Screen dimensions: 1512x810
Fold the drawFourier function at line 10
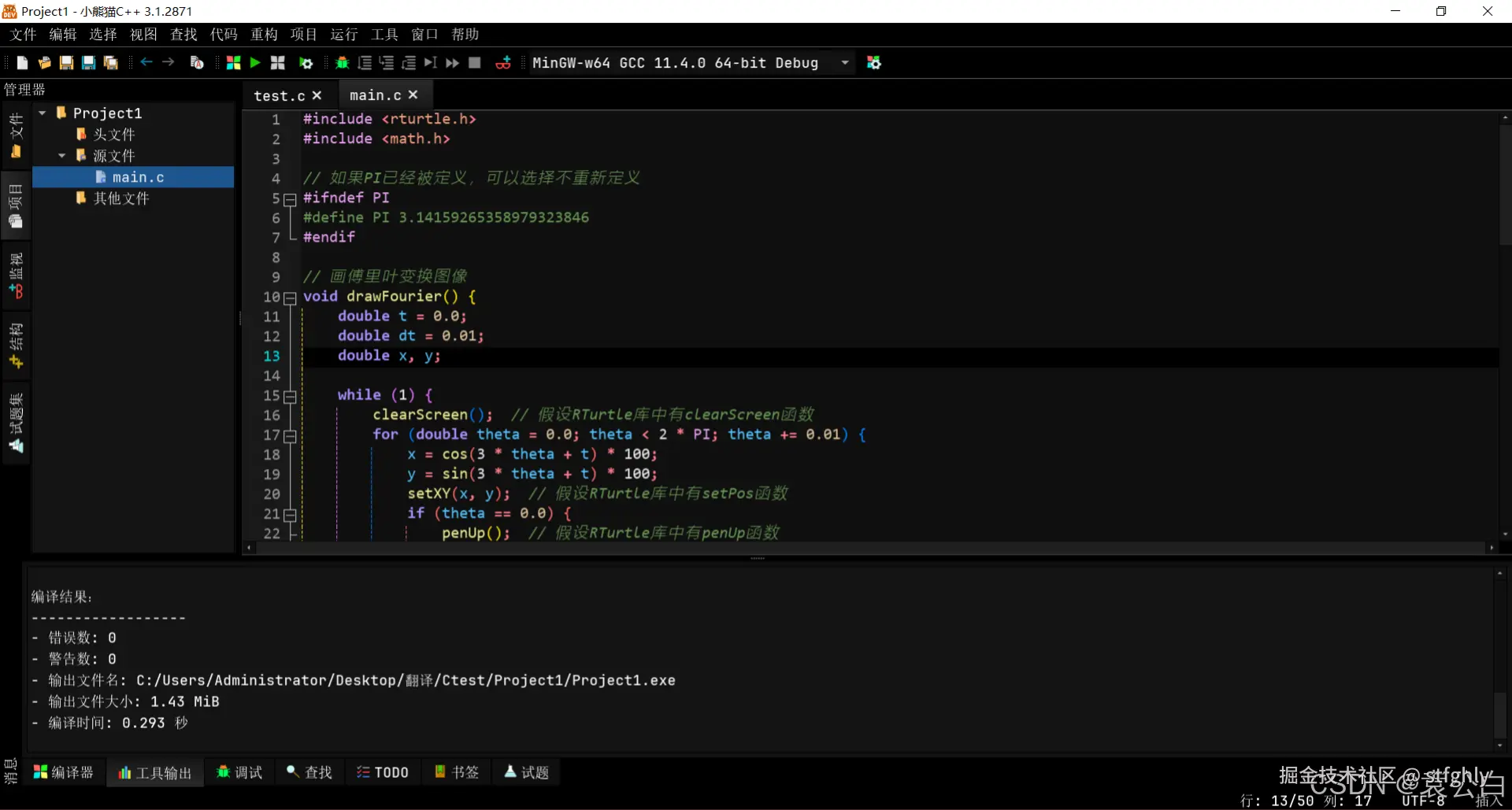point(290,298)
